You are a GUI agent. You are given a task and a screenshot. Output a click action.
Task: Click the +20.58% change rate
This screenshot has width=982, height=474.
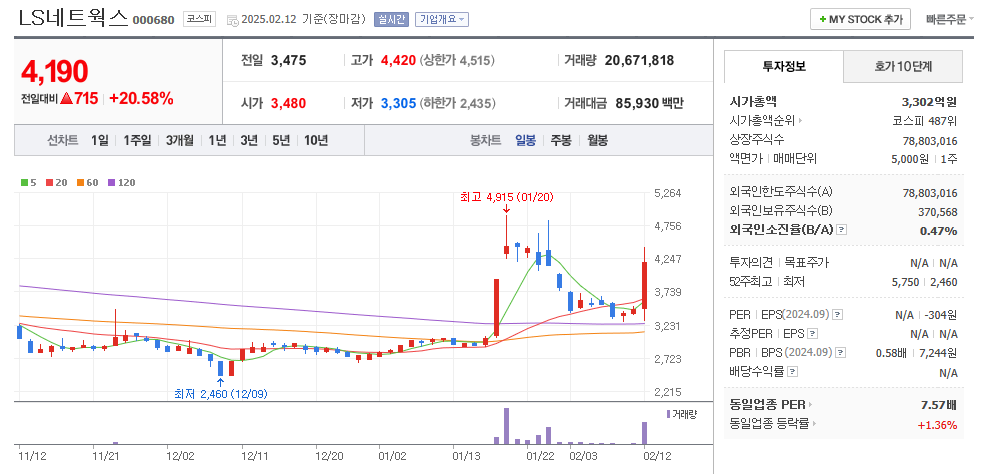click(x=141, y=98)
